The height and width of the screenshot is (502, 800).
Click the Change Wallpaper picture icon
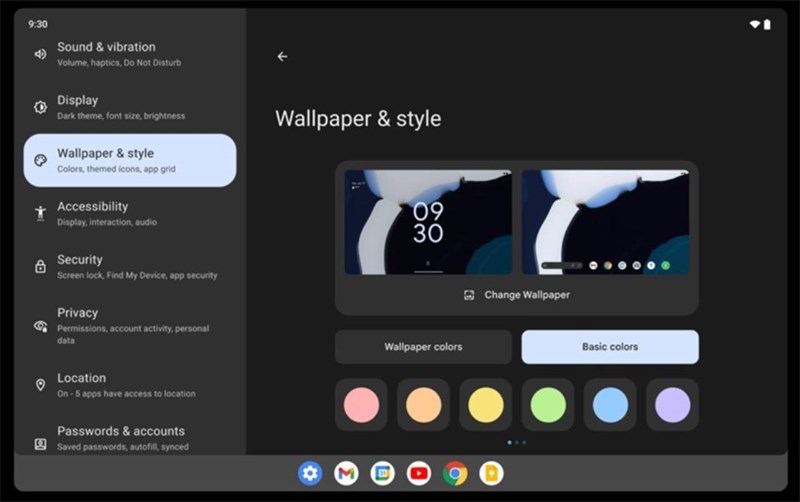click(x=469, y=295)
